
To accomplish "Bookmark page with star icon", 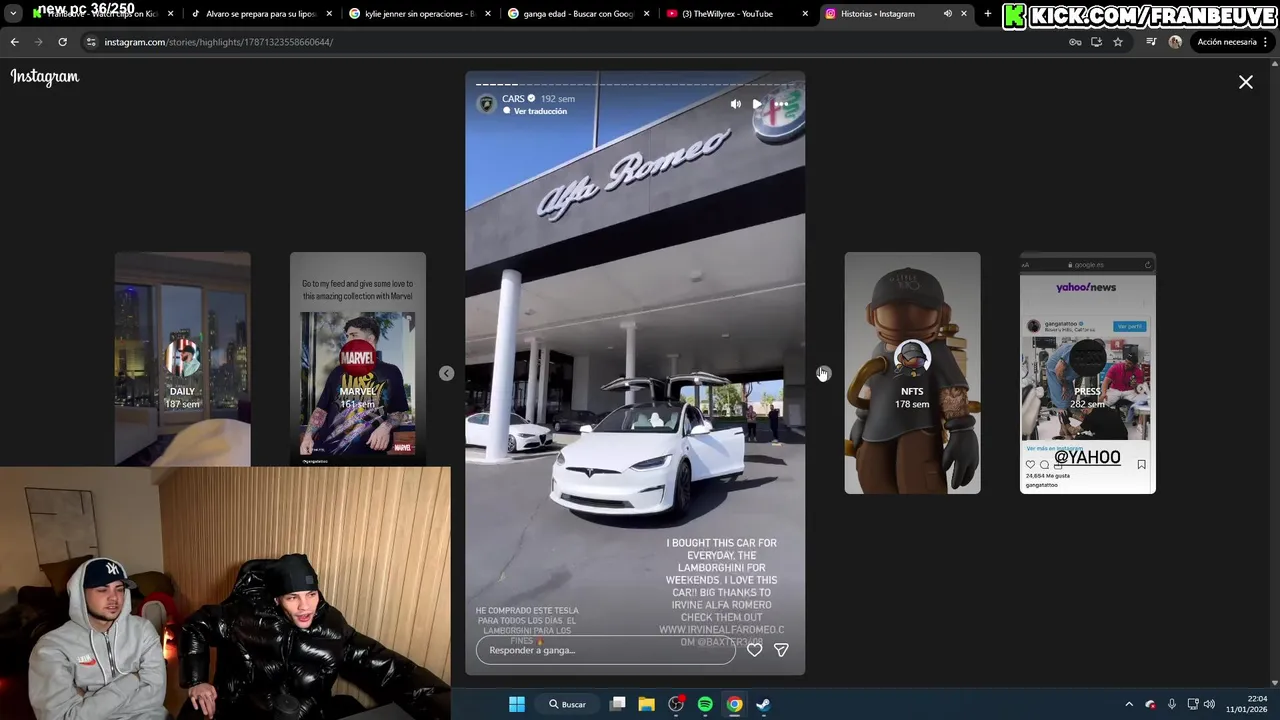I will click(1118, 42).
